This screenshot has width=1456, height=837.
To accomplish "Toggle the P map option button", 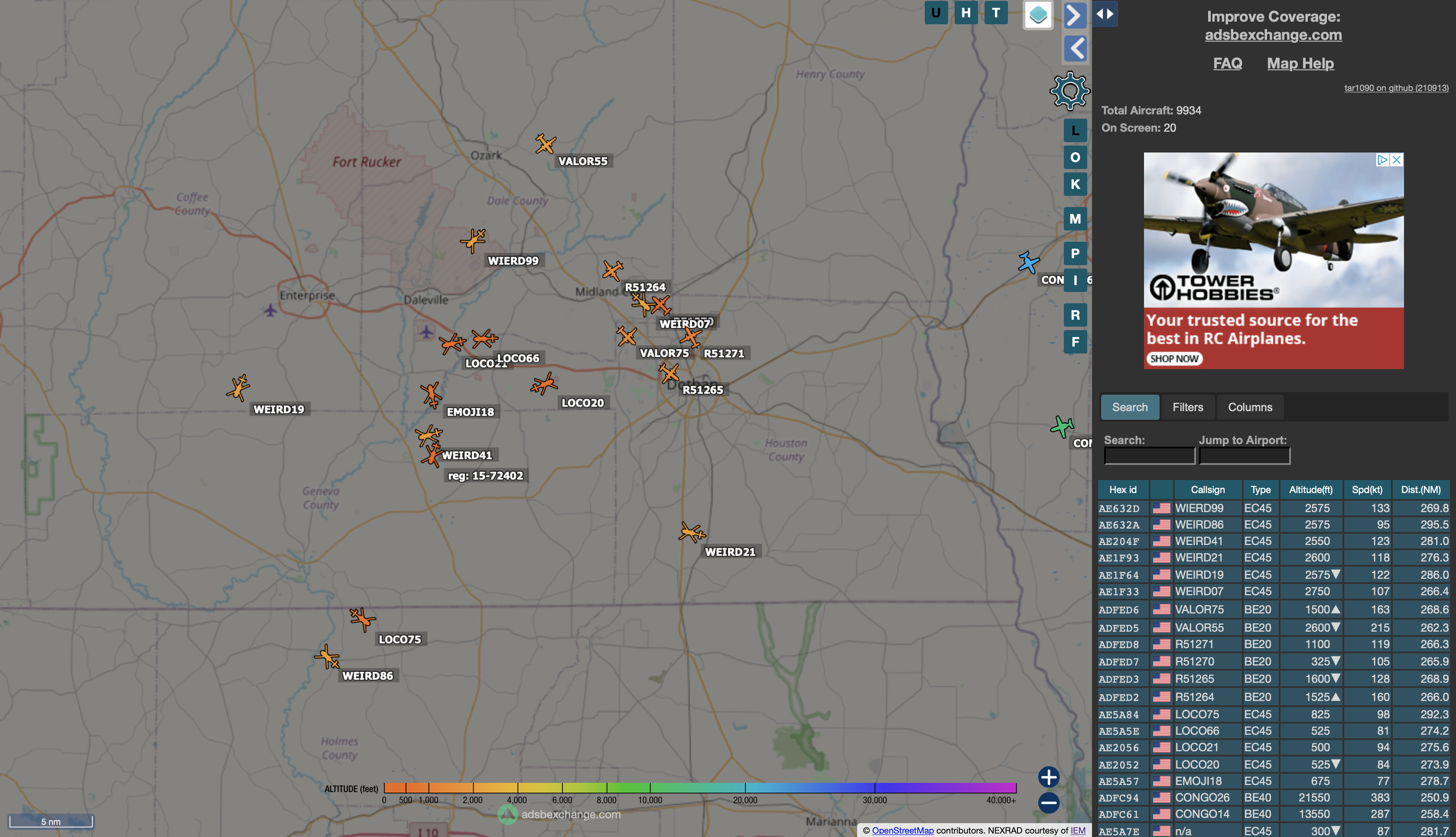I will 1075,253.
